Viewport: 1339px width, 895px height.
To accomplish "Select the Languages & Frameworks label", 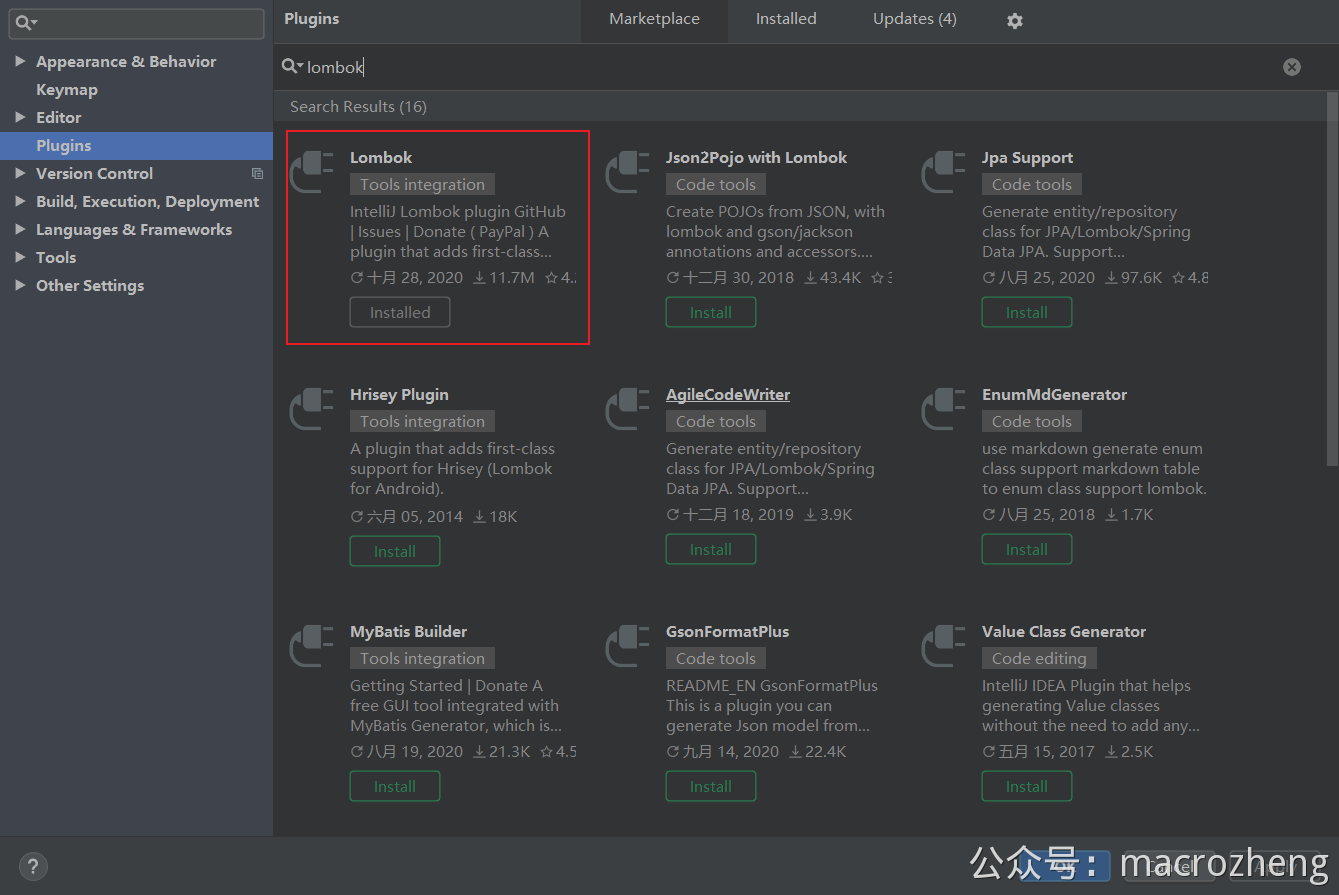I will click(134, 229).
